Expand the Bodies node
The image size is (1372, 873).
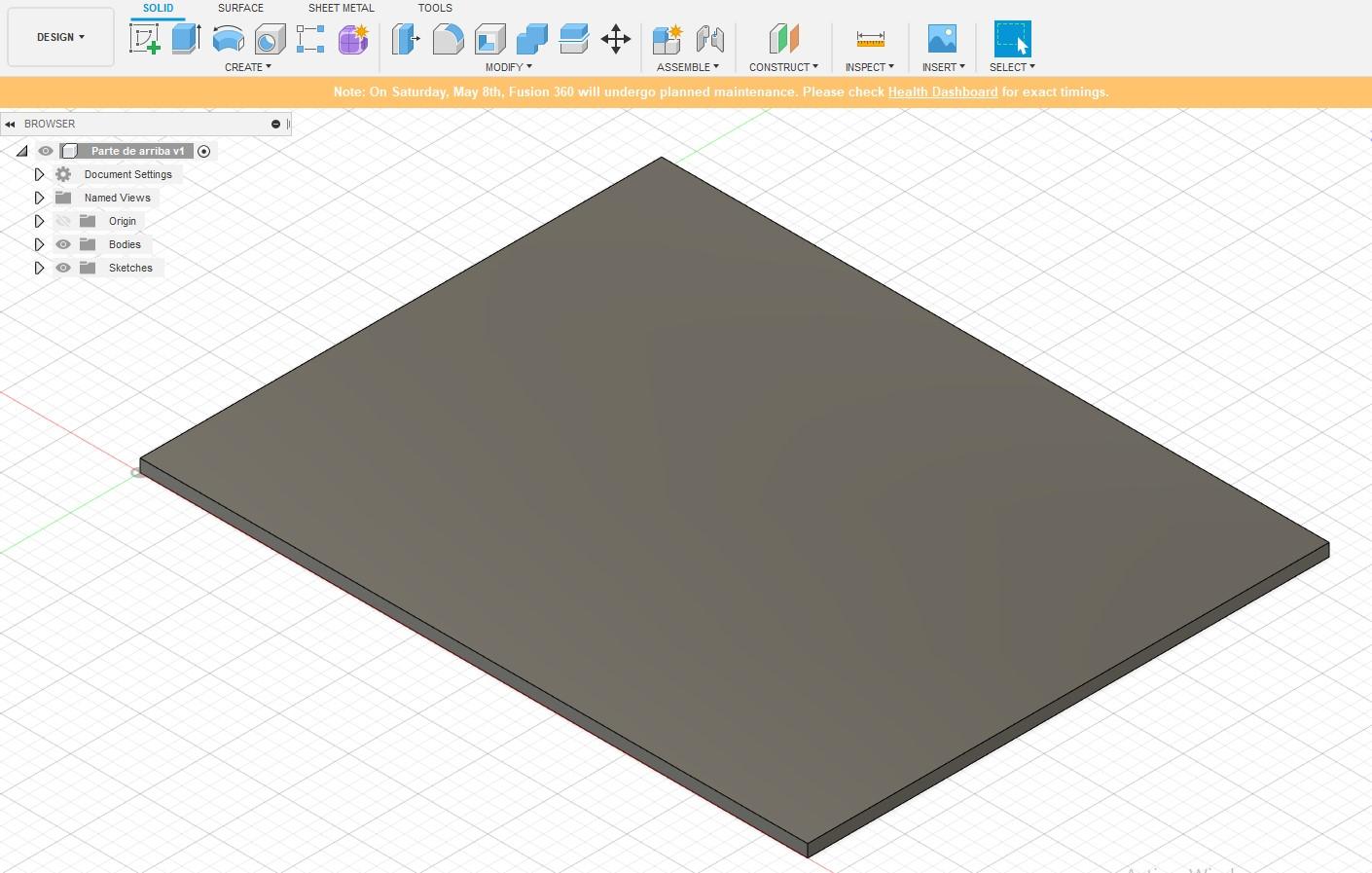(x=39, y=244)
